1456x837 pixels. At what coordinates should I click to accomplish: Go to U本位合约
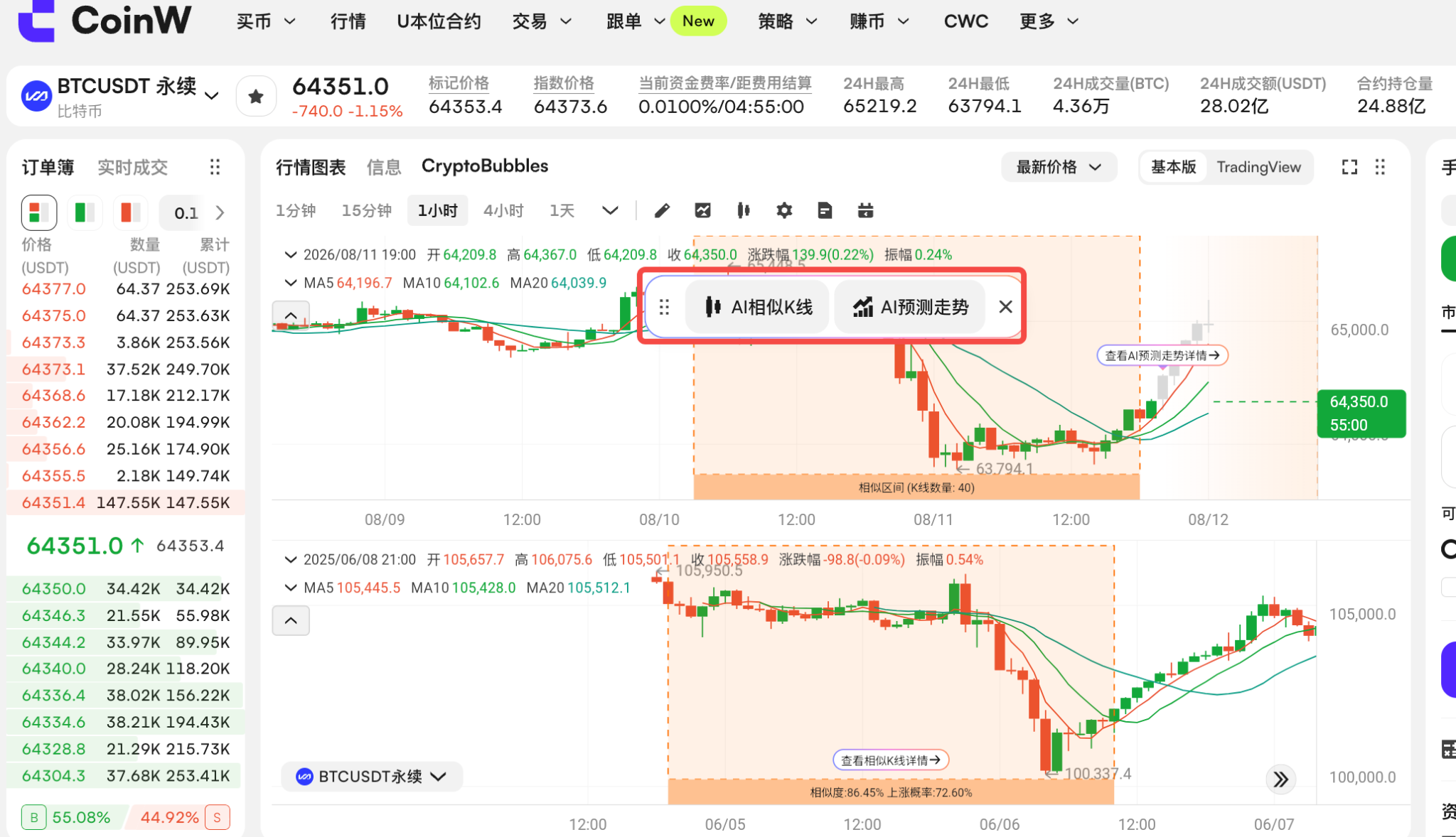(439, 21)
